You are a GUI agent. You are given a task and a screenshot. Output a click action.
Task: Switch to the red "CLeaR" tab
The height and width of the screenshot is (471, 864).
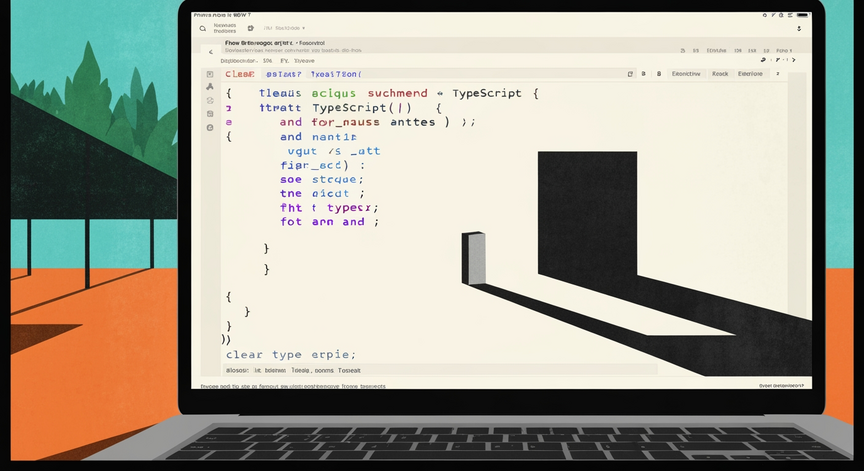pyautogui.click(x=240, y=74)
